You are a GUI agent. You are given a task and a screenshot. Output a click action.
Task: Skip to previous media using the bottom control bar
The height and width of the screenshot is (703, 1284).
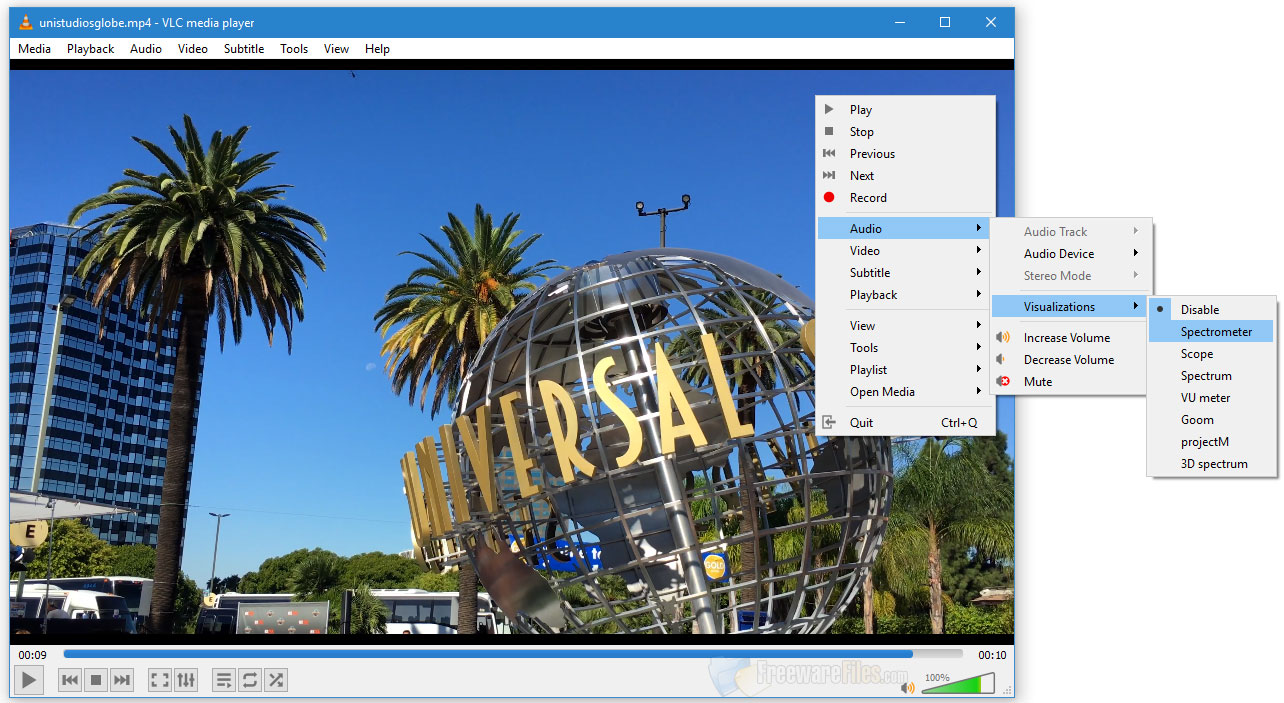pyautogui.click(x=70, y=681)
